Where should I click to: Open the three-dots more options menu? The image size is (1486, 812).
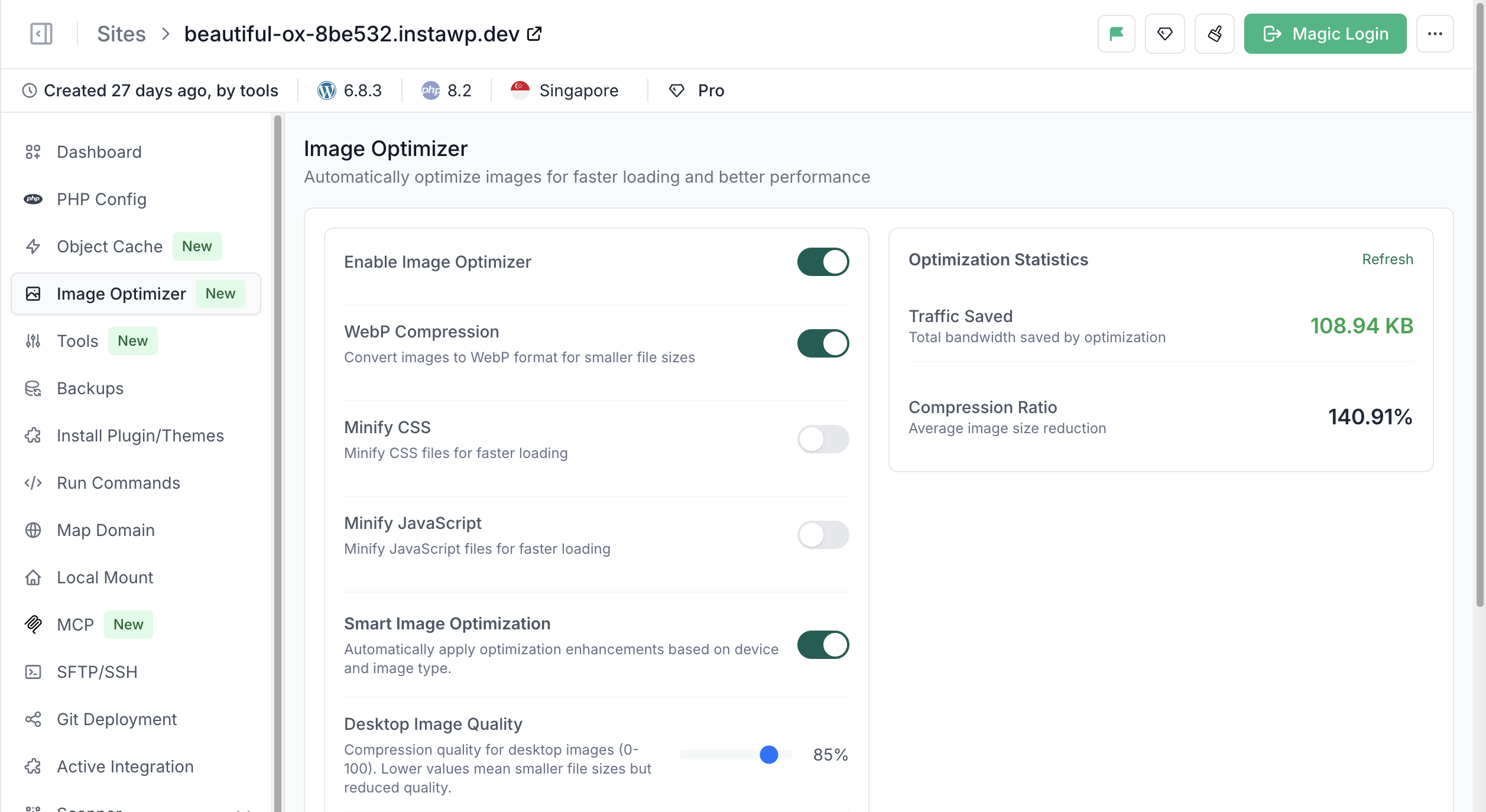coord(1435,34)
